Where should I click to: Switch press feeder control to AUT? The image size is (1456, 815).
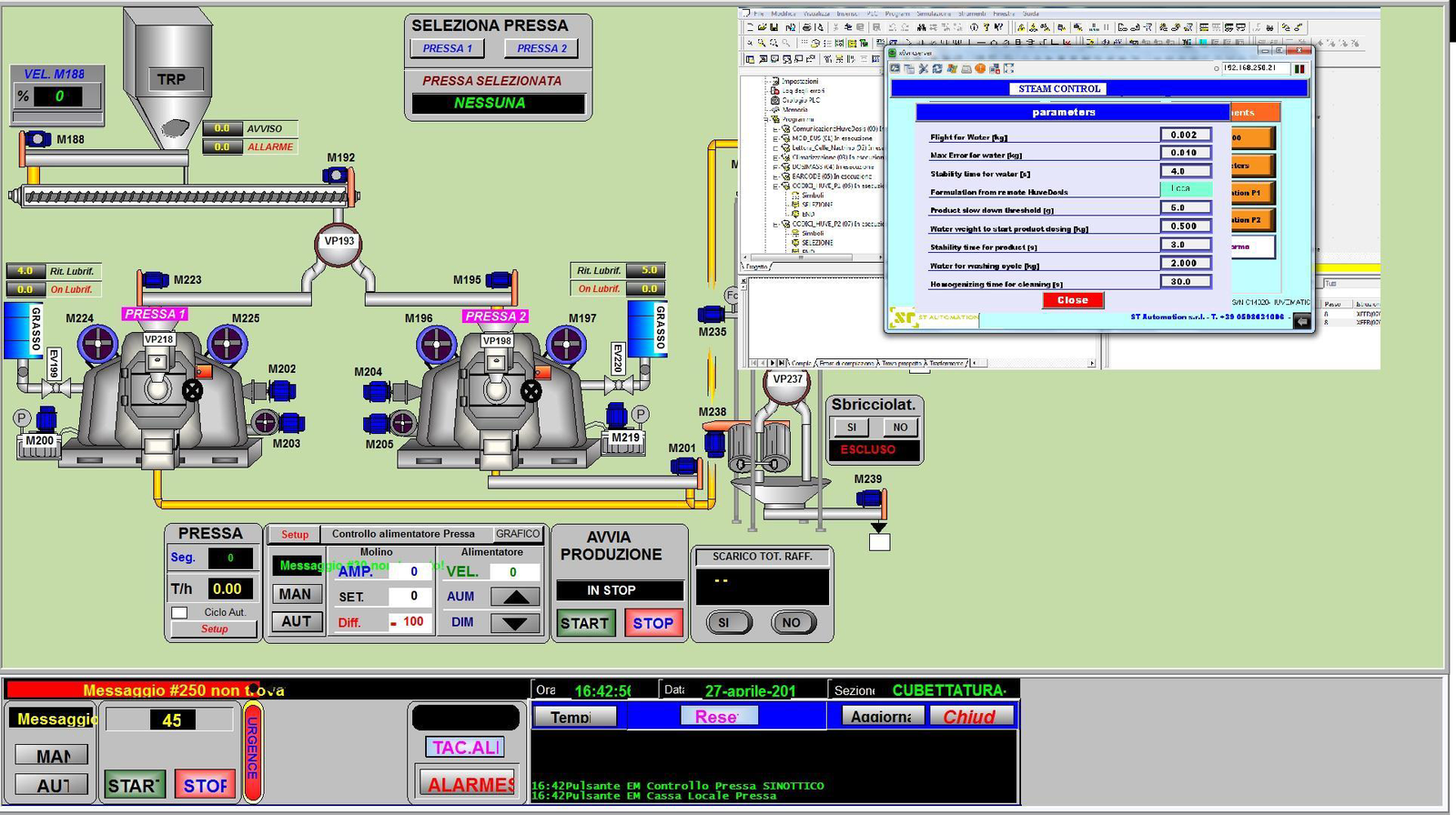click(x=296, y=621)
